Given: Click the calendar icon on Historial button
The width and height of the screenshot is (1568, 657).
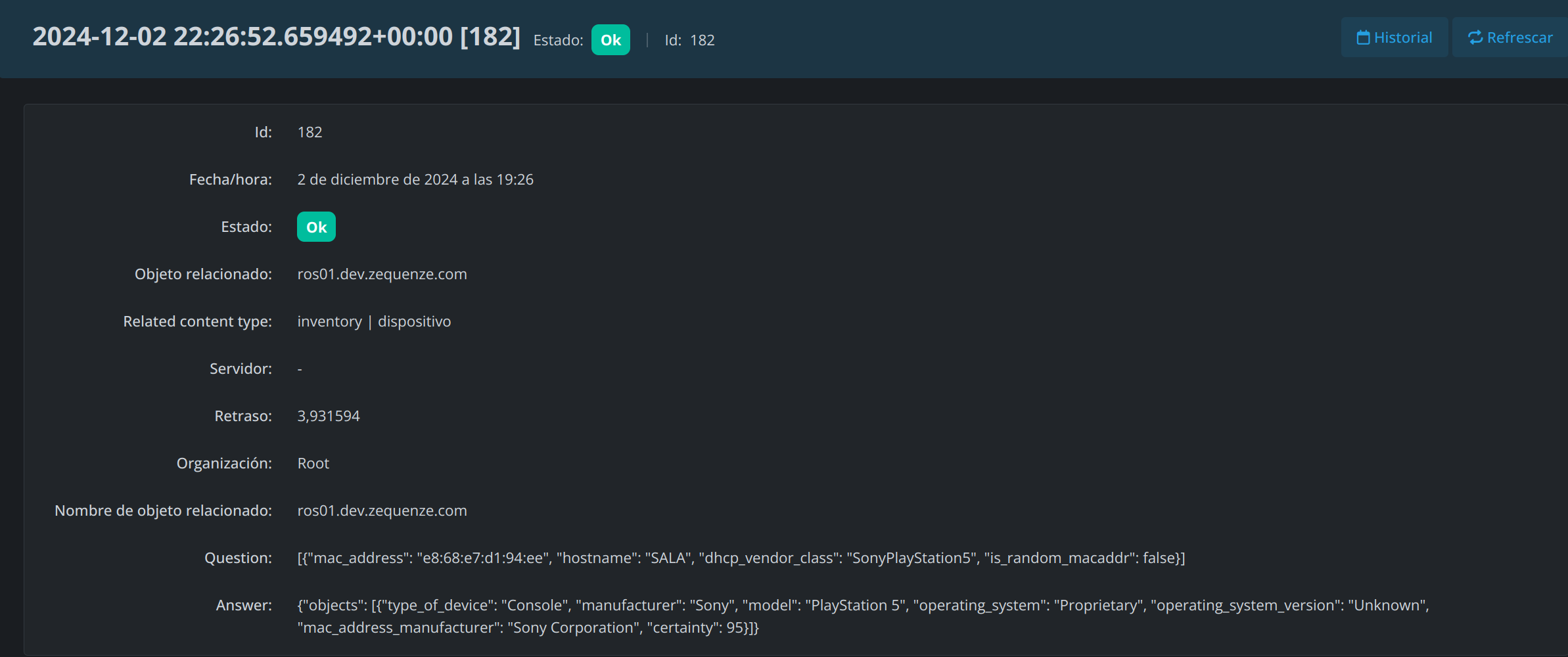Looking at the screenshot, I should tap(1363, 38).
